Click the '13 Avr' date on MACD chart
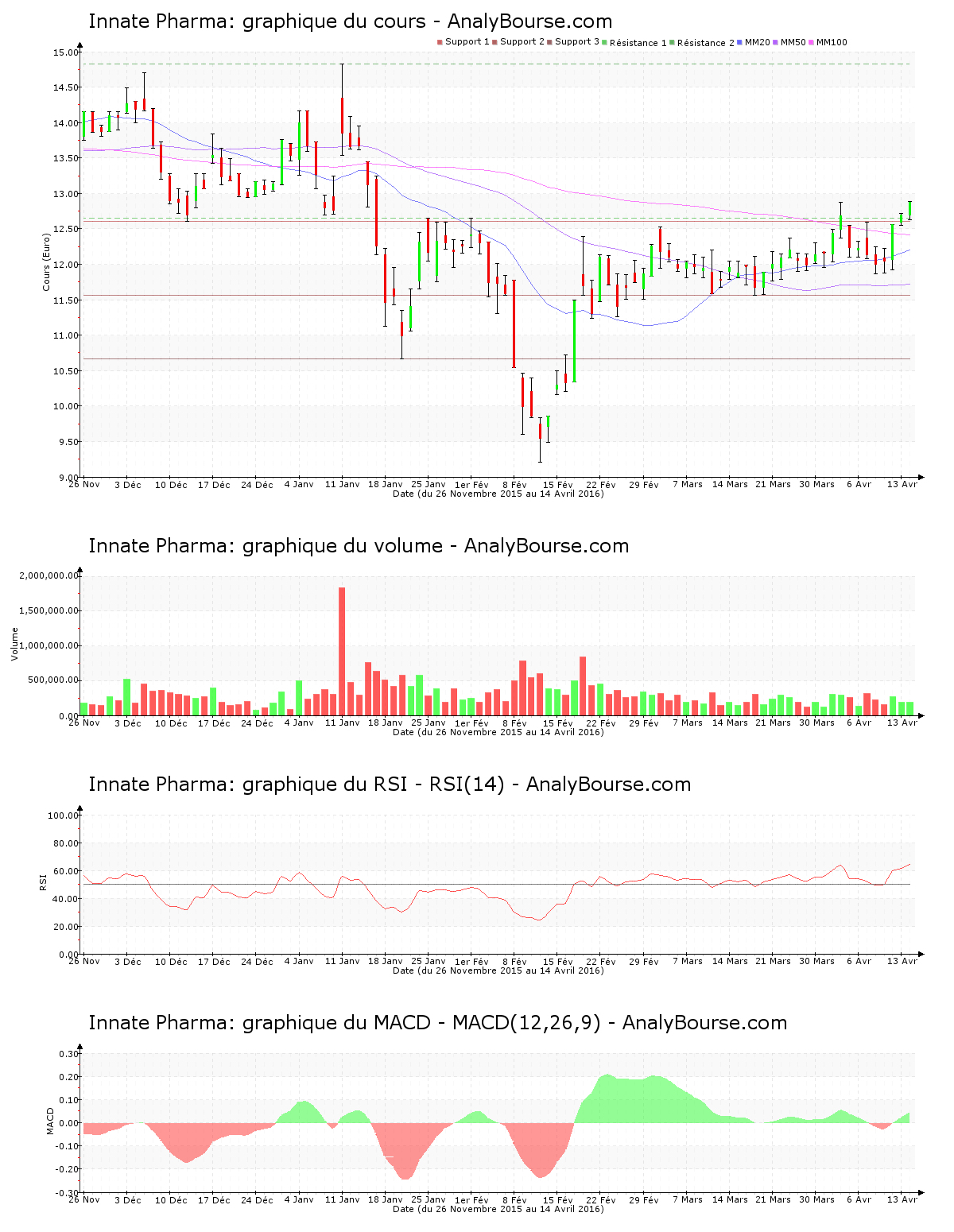 click(902, 1199)
